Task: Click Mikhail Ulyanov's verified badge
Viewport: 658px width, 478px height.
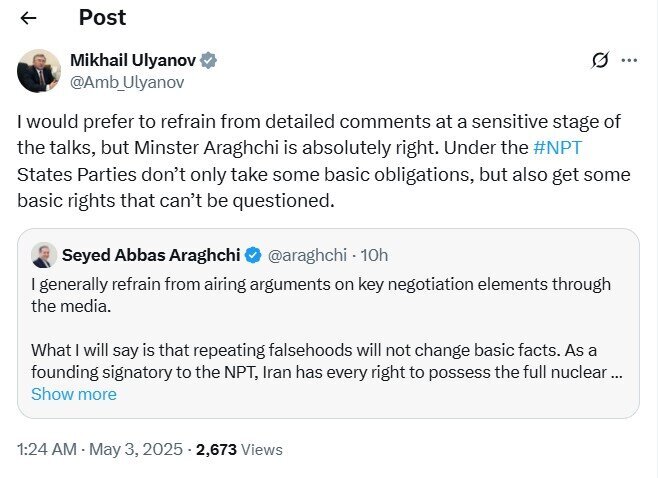Action: (x=208, y=61)
